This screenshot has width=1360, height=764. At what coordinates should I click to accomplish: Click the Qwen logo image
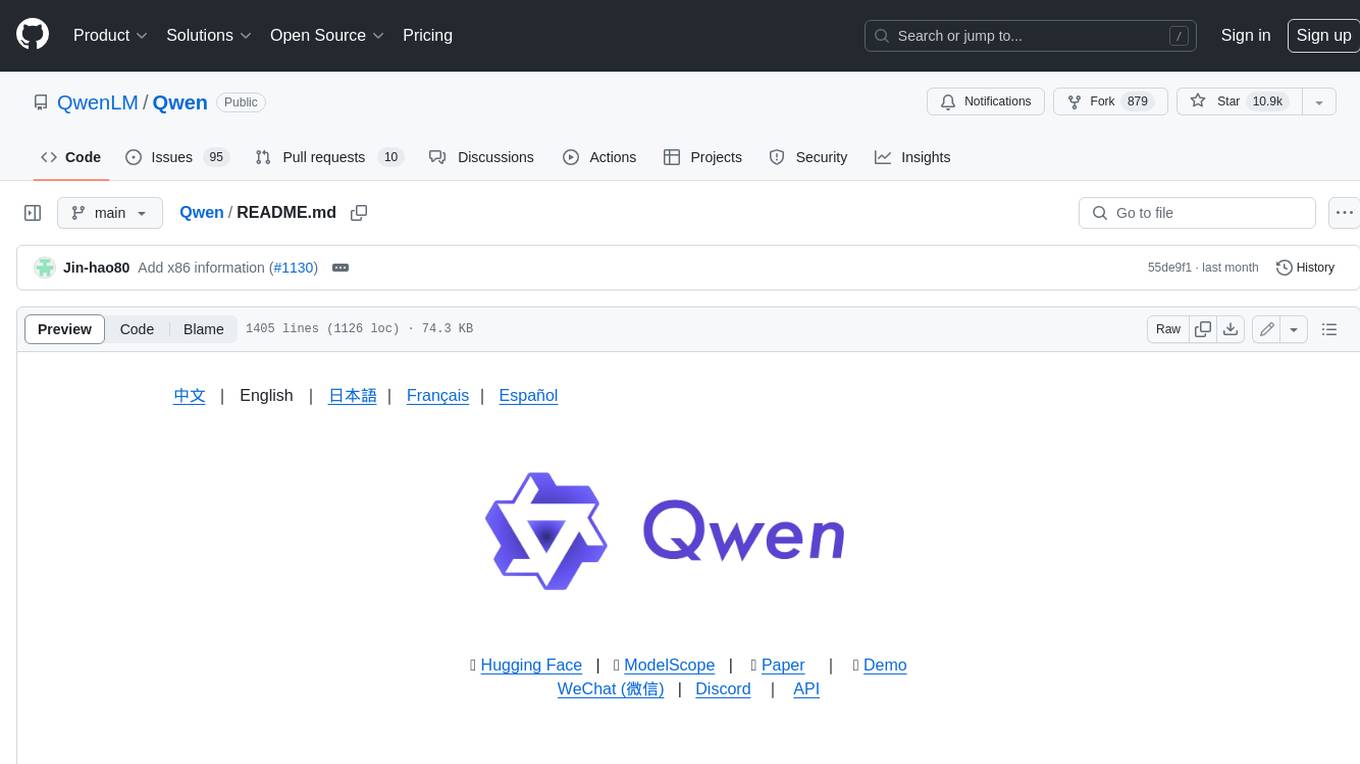coord(665,531)
